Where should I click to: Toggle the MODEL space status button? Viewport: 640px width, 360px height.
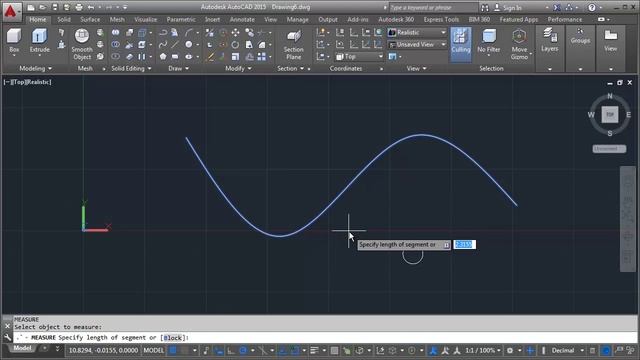coord(153,350)
